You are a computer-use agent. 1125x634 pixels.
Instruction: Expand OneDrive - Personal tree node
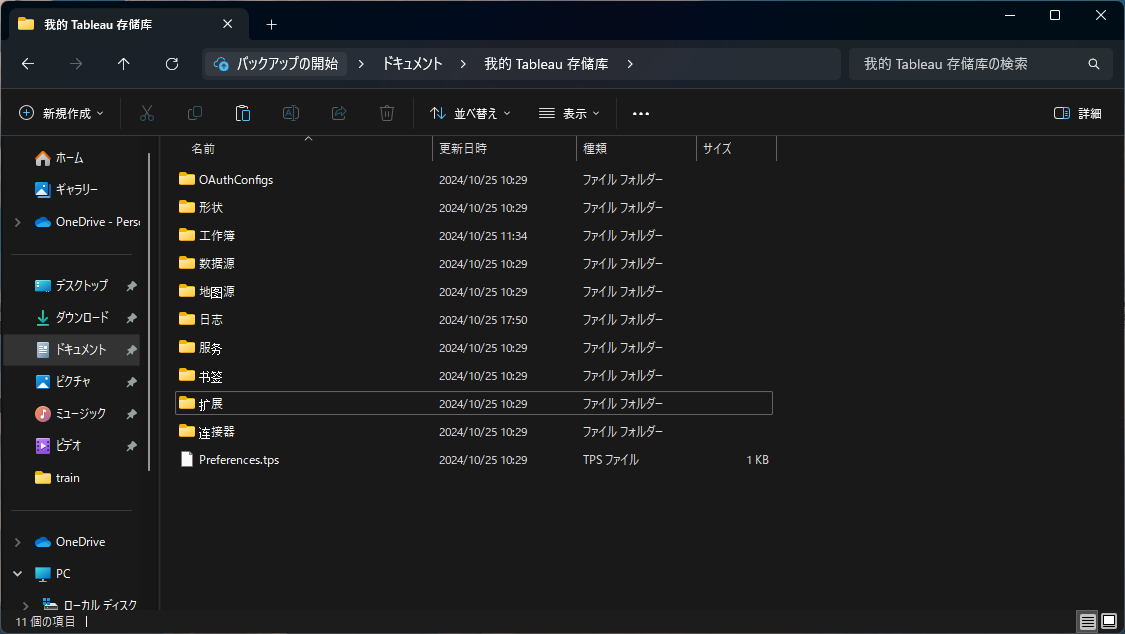pyautogui.click(x=18, y=222)
